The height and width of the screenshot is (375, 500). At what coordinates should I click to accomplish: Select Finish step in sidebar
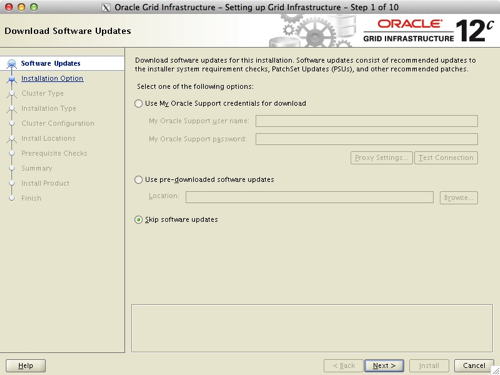click(x=31, y=198)
